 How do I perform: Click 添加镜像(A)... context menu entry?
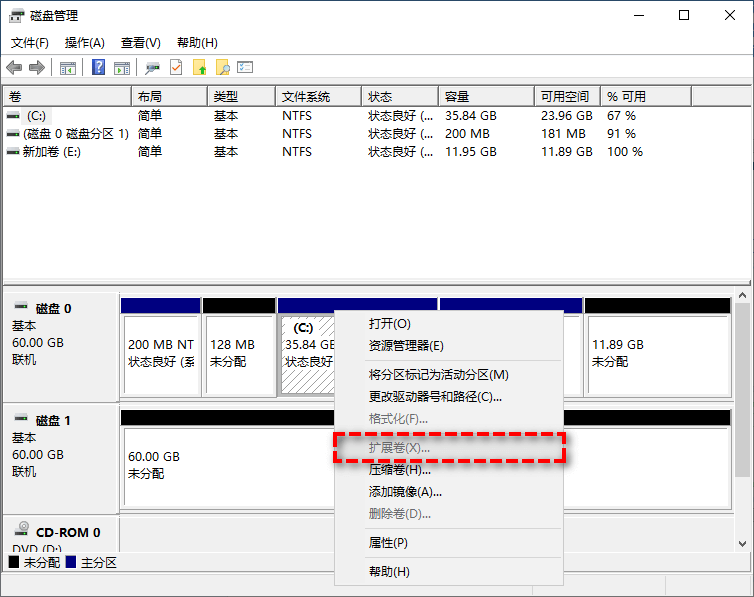click(x=405, y=492)
